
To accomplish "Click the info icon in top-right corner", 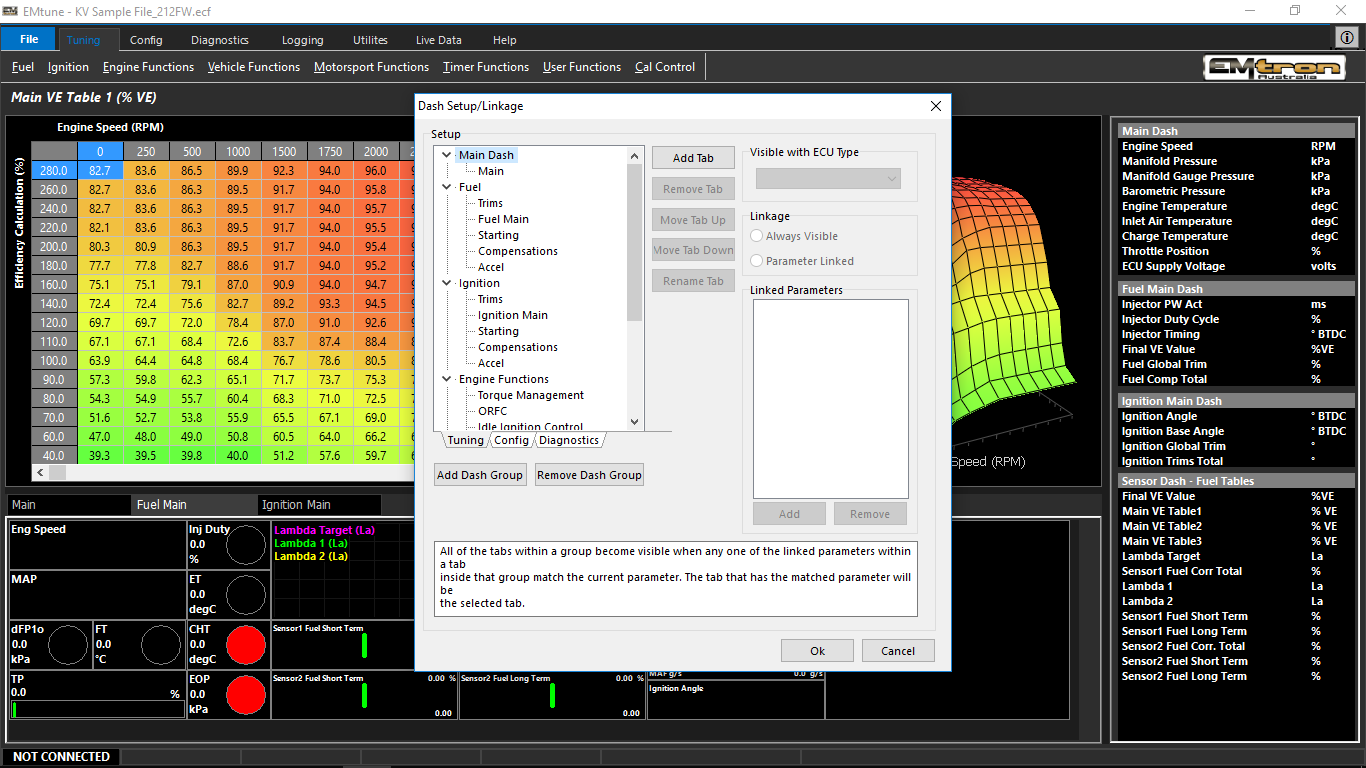I will point(1346,37).
